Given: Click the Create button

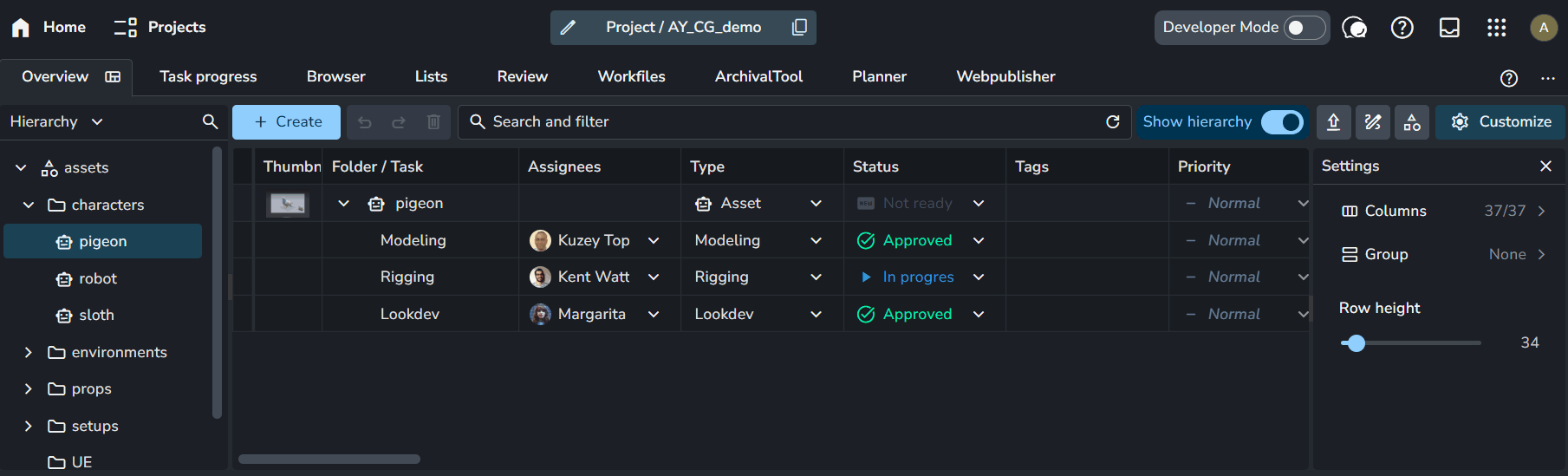Looking at the screenshot, I should pos(288,122).
